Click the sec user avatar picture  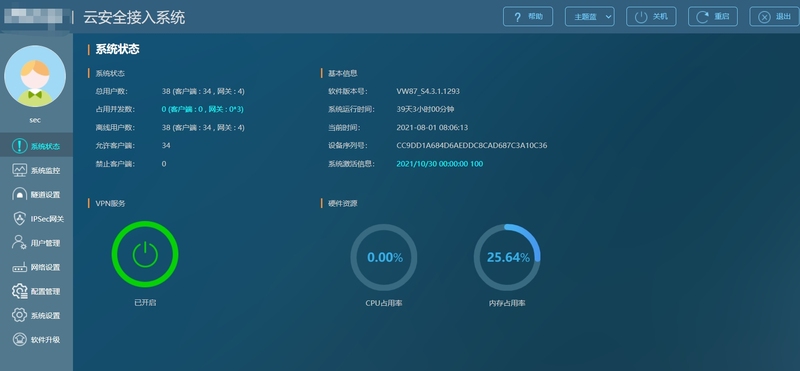pyautogui.click(x=35, y=76)
